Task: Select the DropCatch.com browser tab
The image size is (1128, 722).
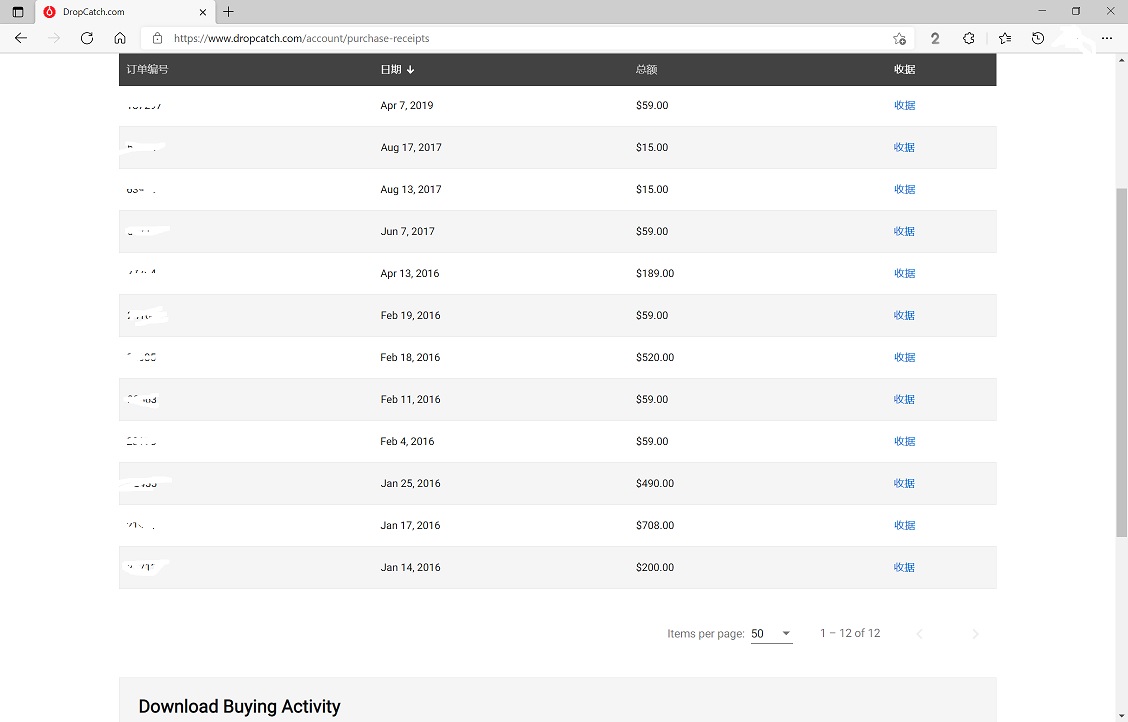Action: [x=110, y=12]
